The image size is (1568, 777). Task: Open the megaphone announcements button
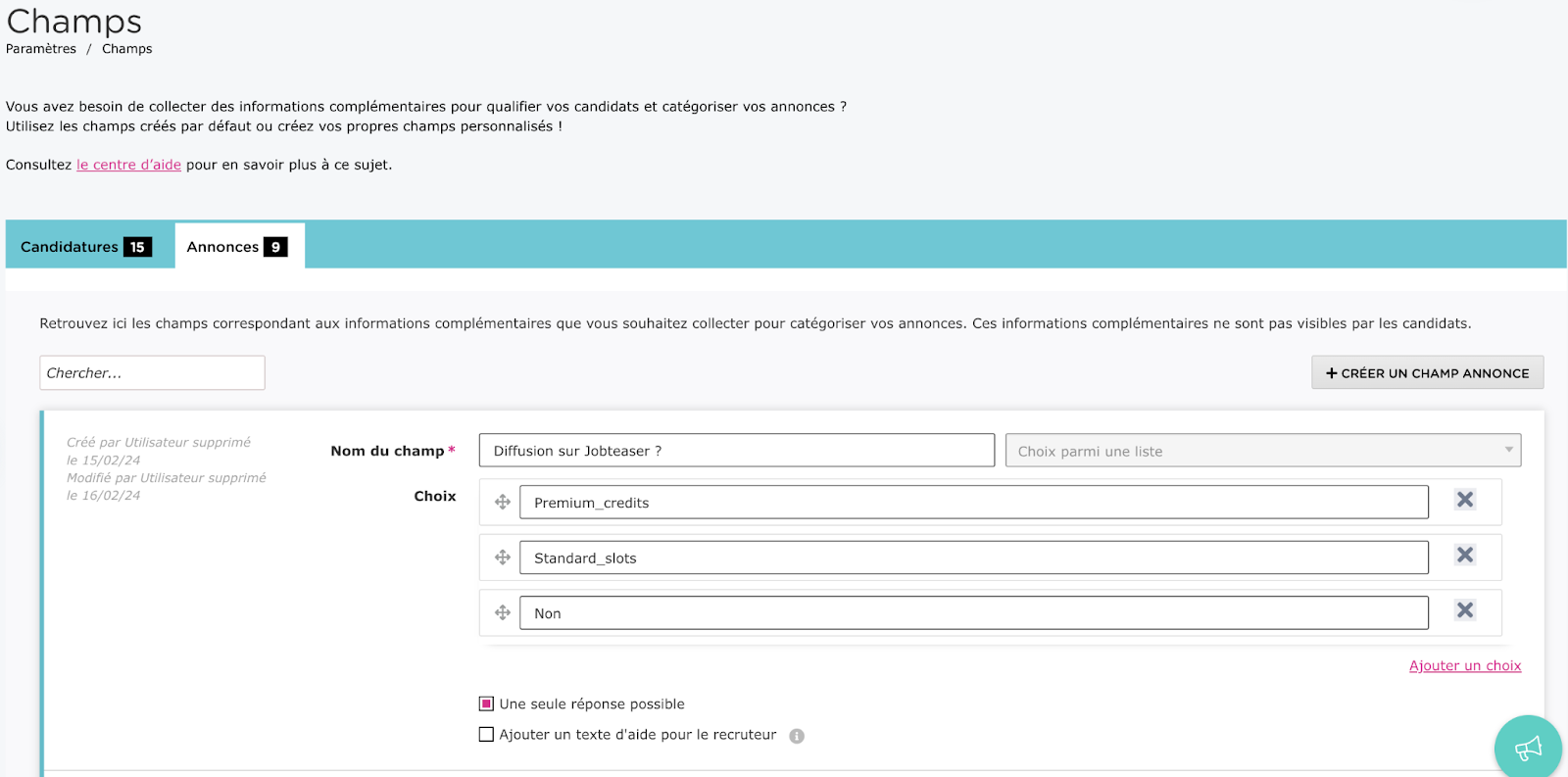tap(1528, 749)
